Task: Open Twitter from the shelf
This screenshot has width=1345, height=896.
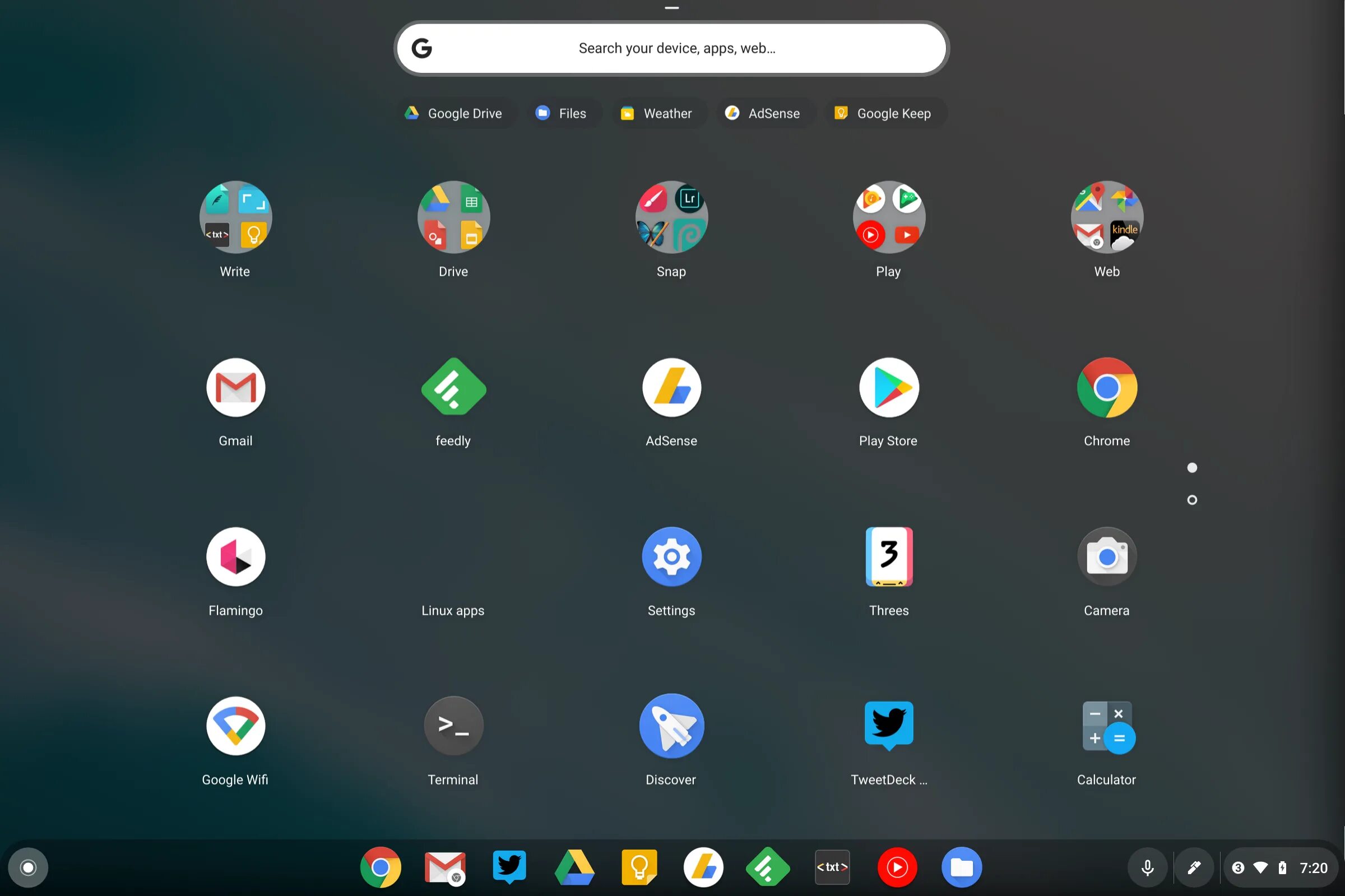Action: [x=508, y=866]
